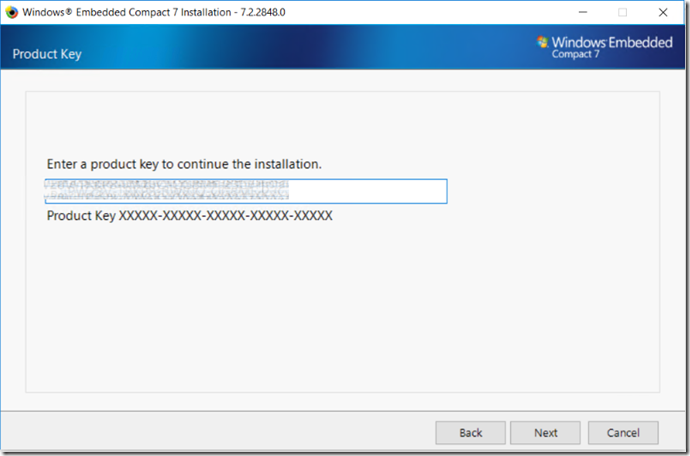Screen dimensions: 690x456
Task: Focus the product key input field
Action: click(246, 191)
